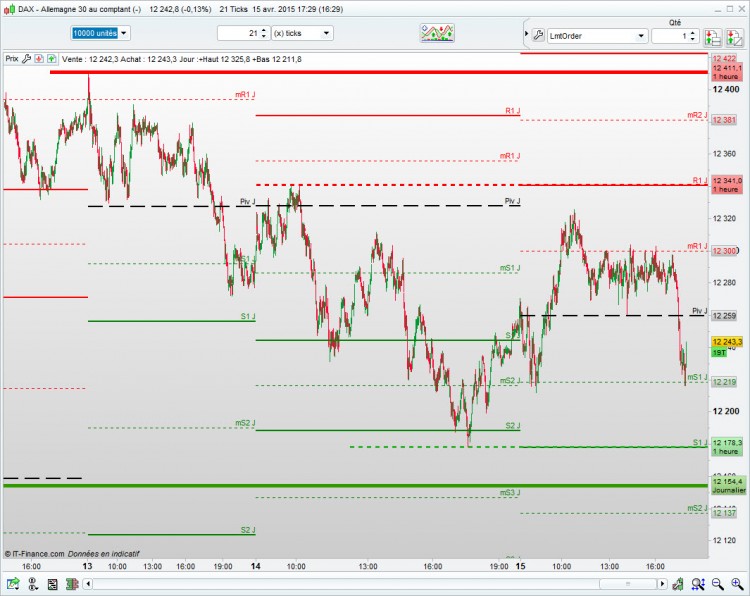Viewport: 750px width, 596px height.
Task: Increase the 21 ticks value stepper
Action: pyautogui.click(x=264, y=30)
